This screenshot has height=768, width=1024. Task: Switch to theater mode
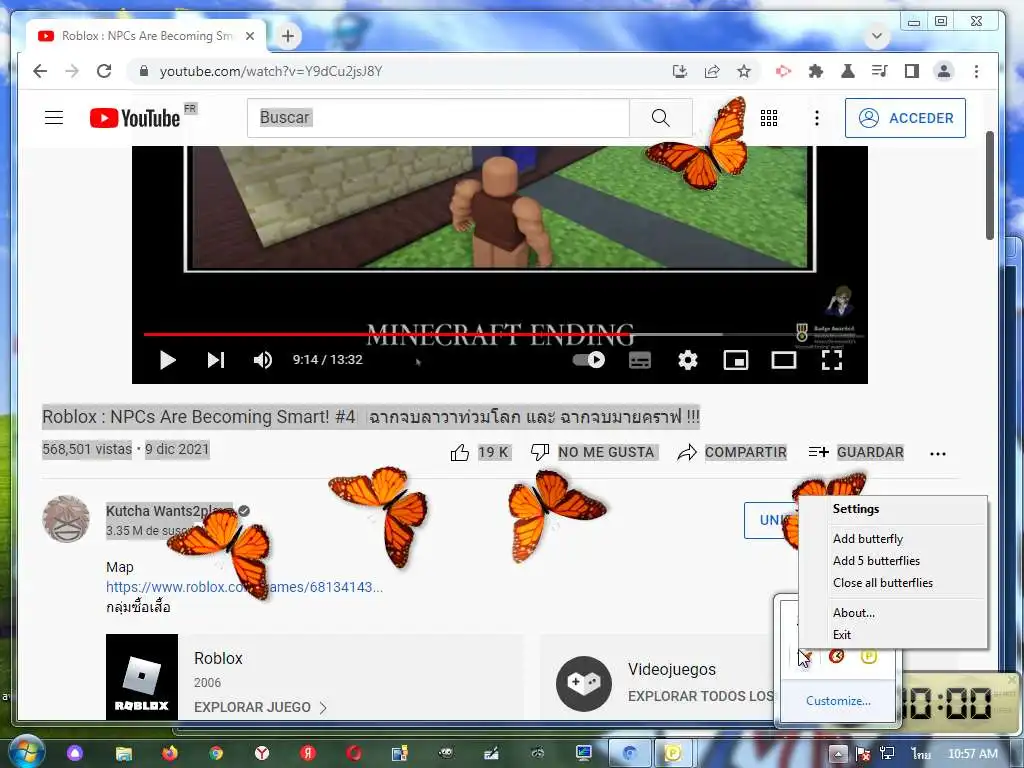click(784, 360)
